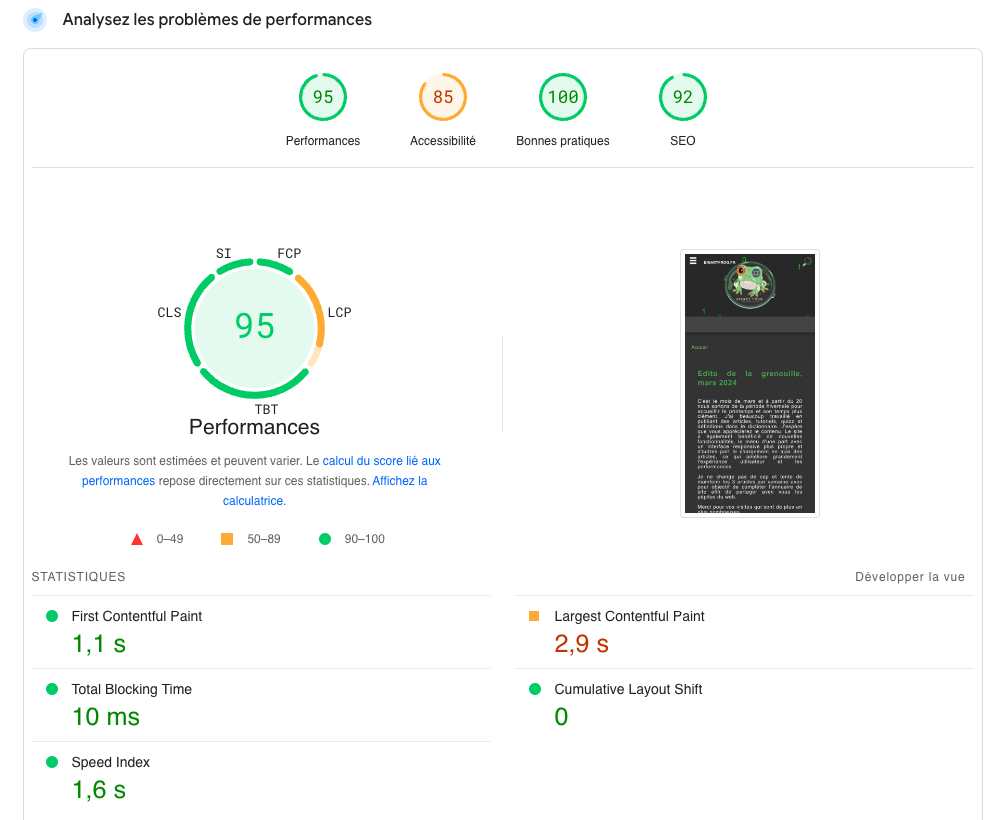Select the Accessibilité score gauge 85
This screenshot has height=820, width=993.
pos(442,98)
